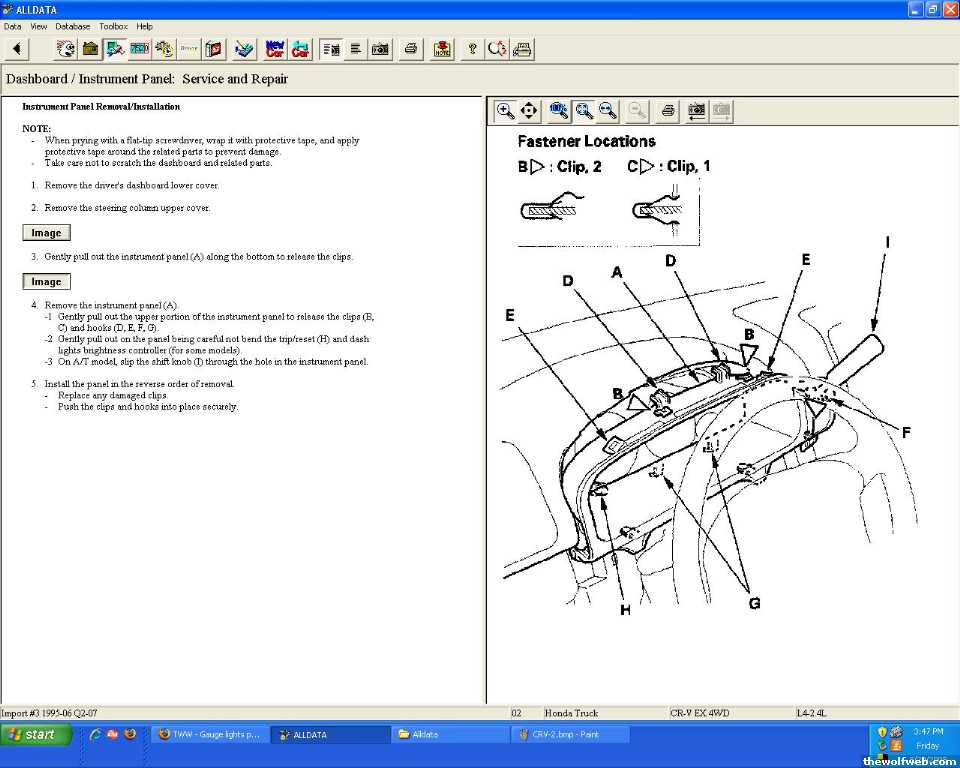Click the fit-to-window magnifier icon
The image size is (960, 768).
click(x=583, y=110)
